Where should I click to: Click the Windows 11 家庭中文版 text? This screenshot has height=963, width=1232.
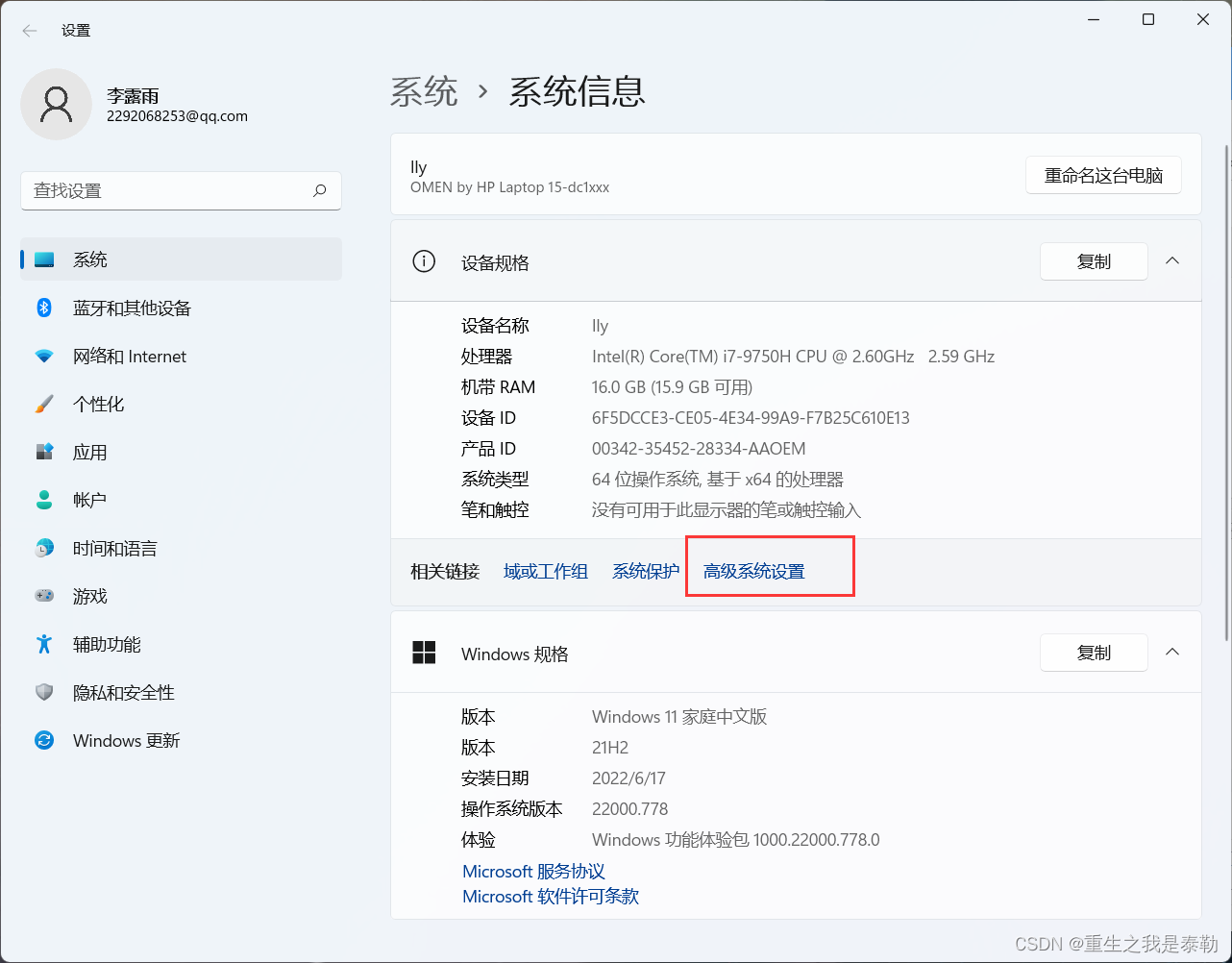click(679, 717)
